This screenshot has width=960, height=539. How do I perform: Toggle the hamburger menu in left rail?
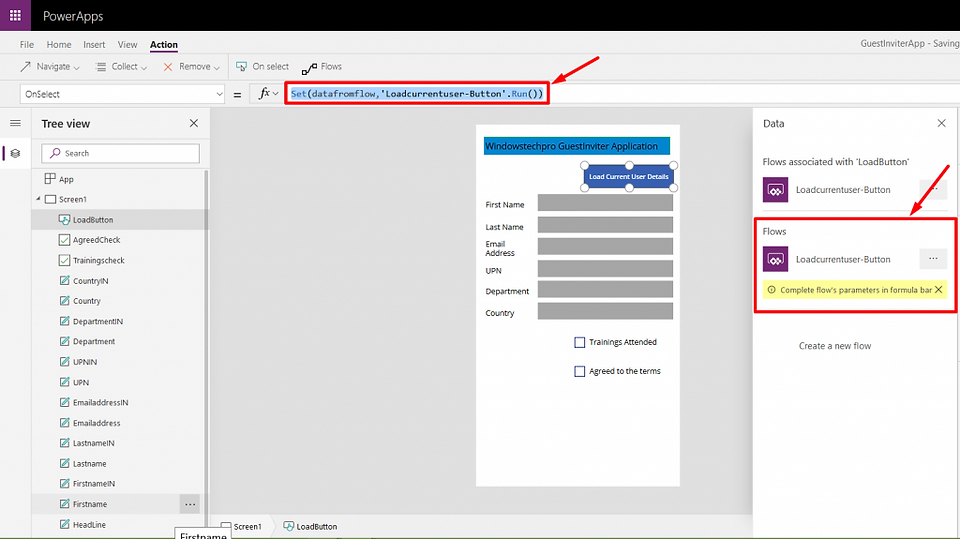click(x=15, y=123)
